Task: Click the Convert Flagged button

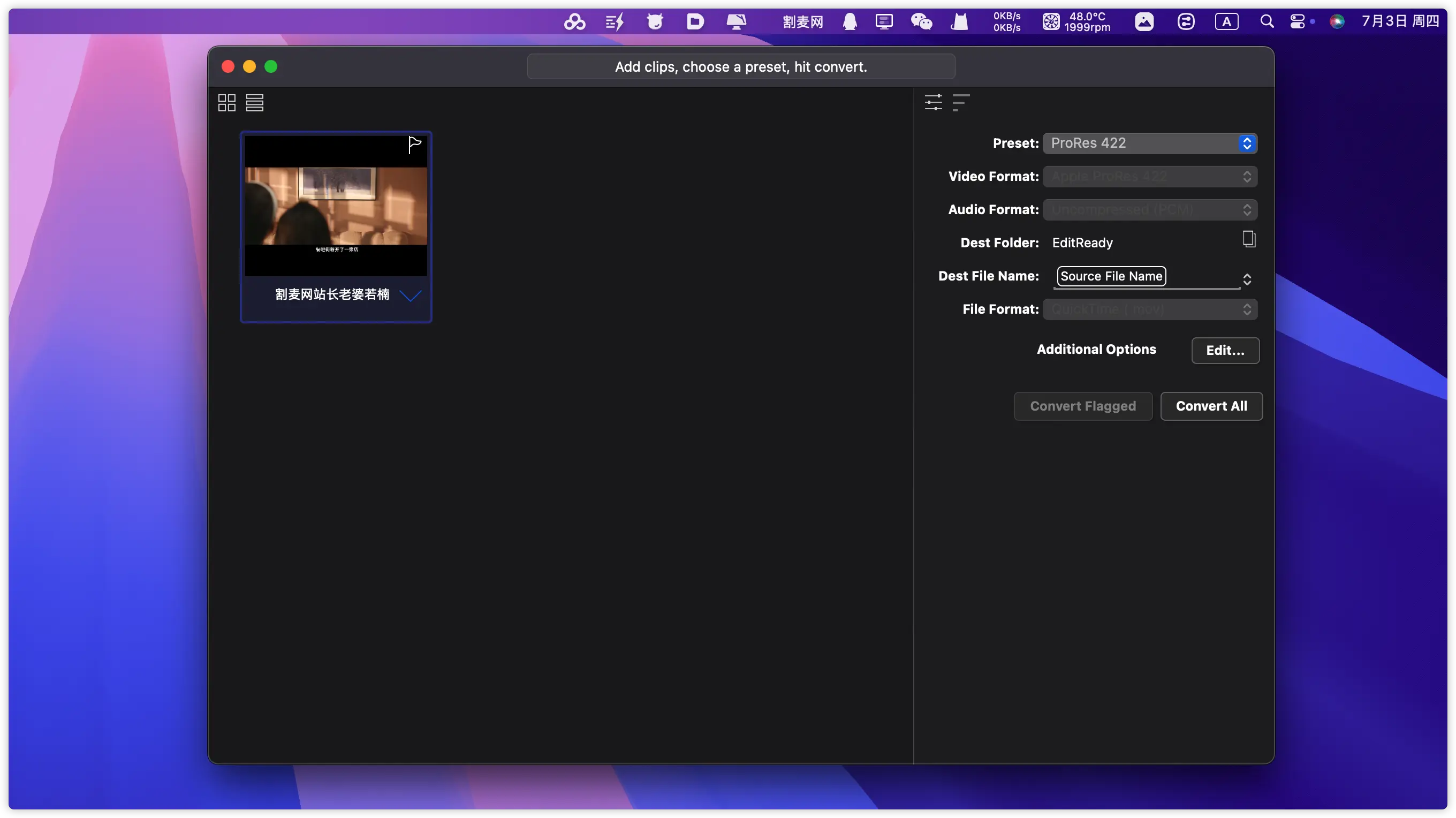Action: [x=1082, y=406]
